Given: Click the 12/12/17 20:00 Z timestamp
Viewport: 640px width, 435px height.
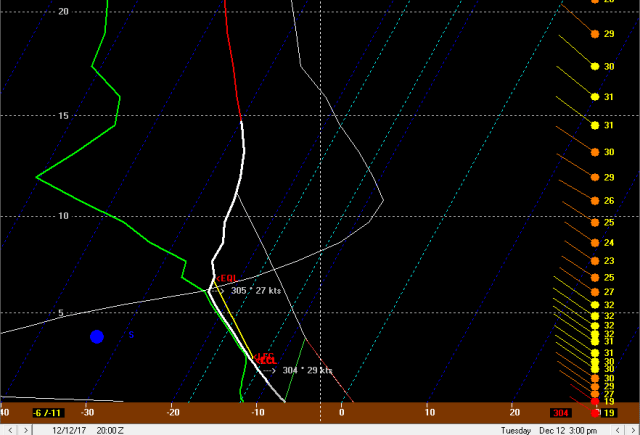Looking at the screenshot, I should click(x=88, y=430).
